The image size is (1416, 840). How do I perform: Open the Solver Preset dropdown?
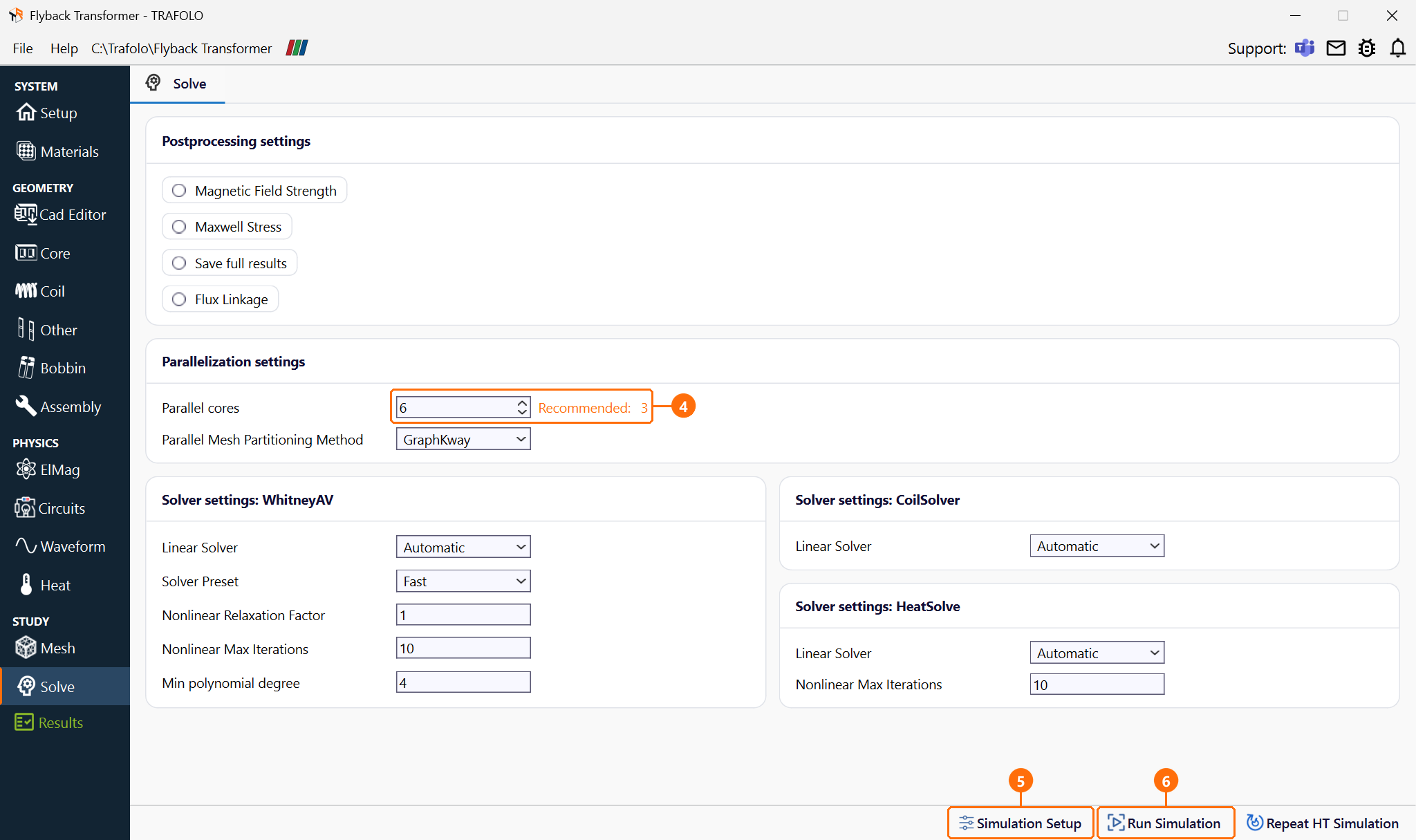[463, 581]
